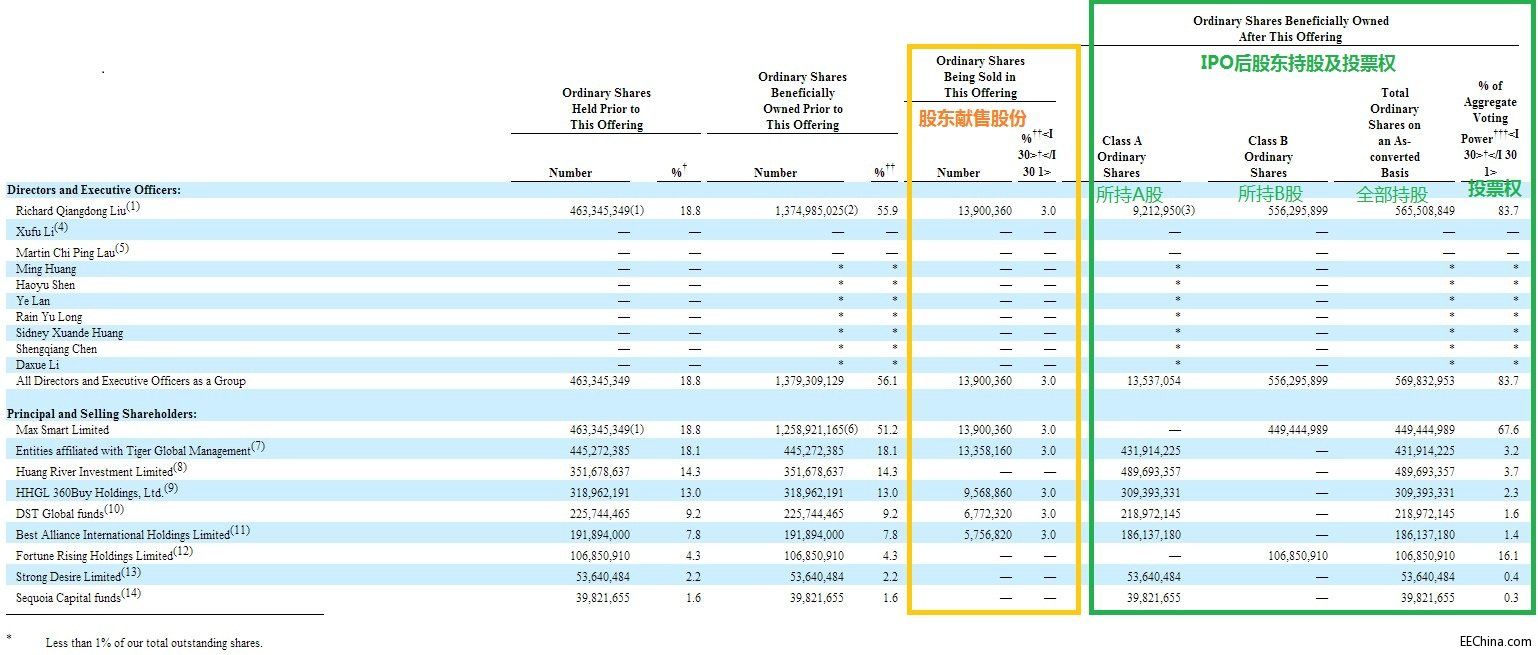The width and height of the screenshot is (1538, 655).
Task: Click the "Shengqiang Chen" row name
Action: tap(57, 349)
